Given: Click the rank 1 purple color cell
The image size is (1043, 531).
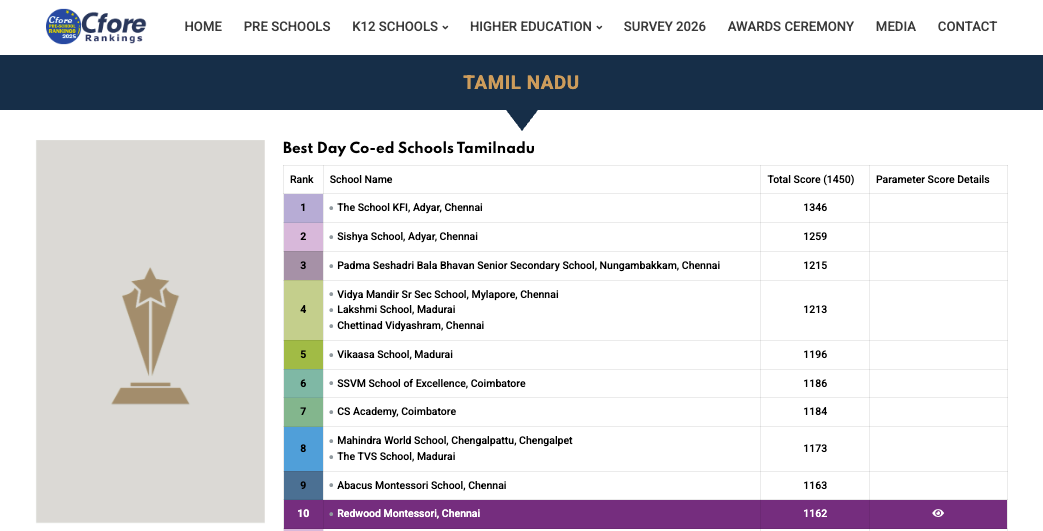Looking at the screenshot, I should tap(303, 208).
